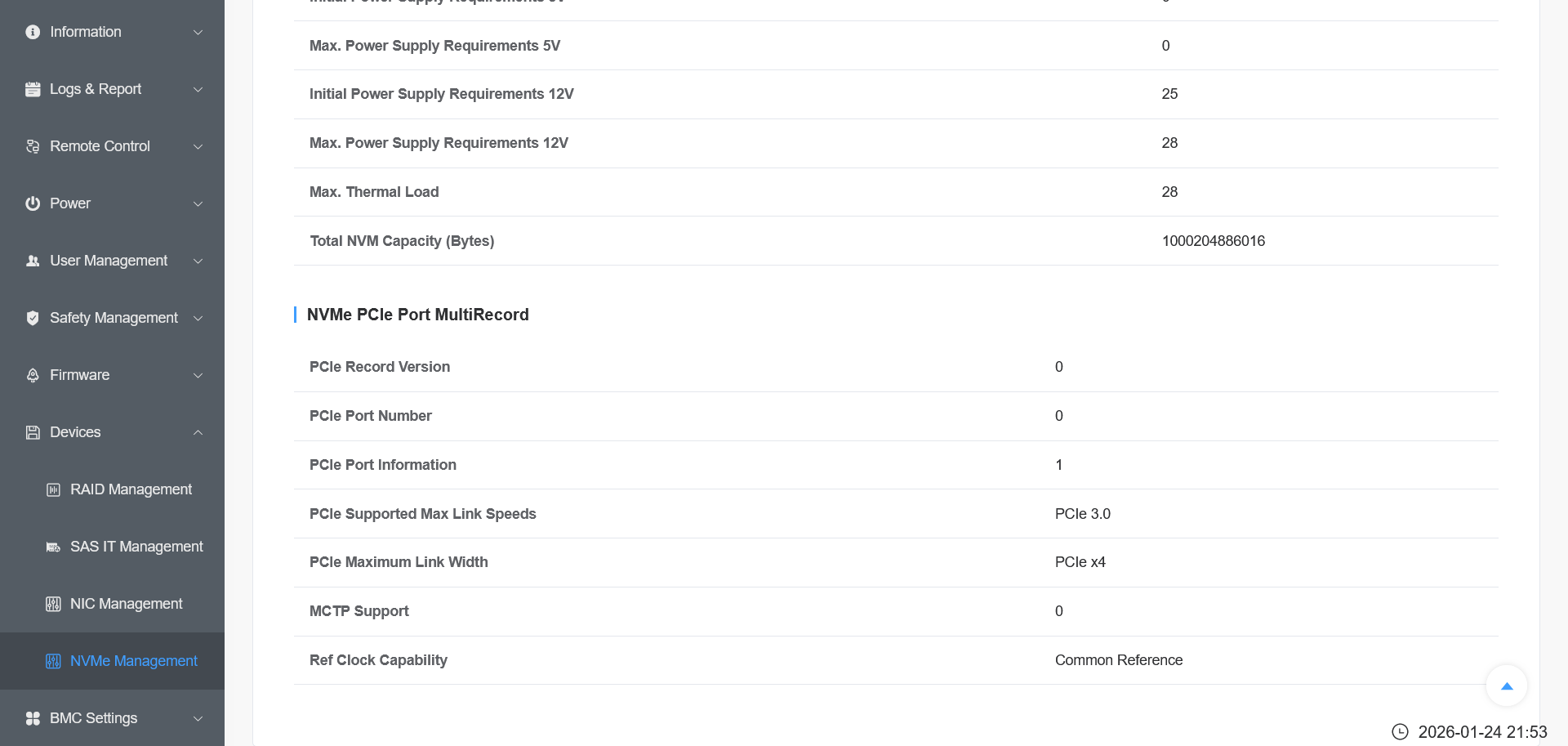Click the clock icon beside the date

click(x=1400, y=732)
